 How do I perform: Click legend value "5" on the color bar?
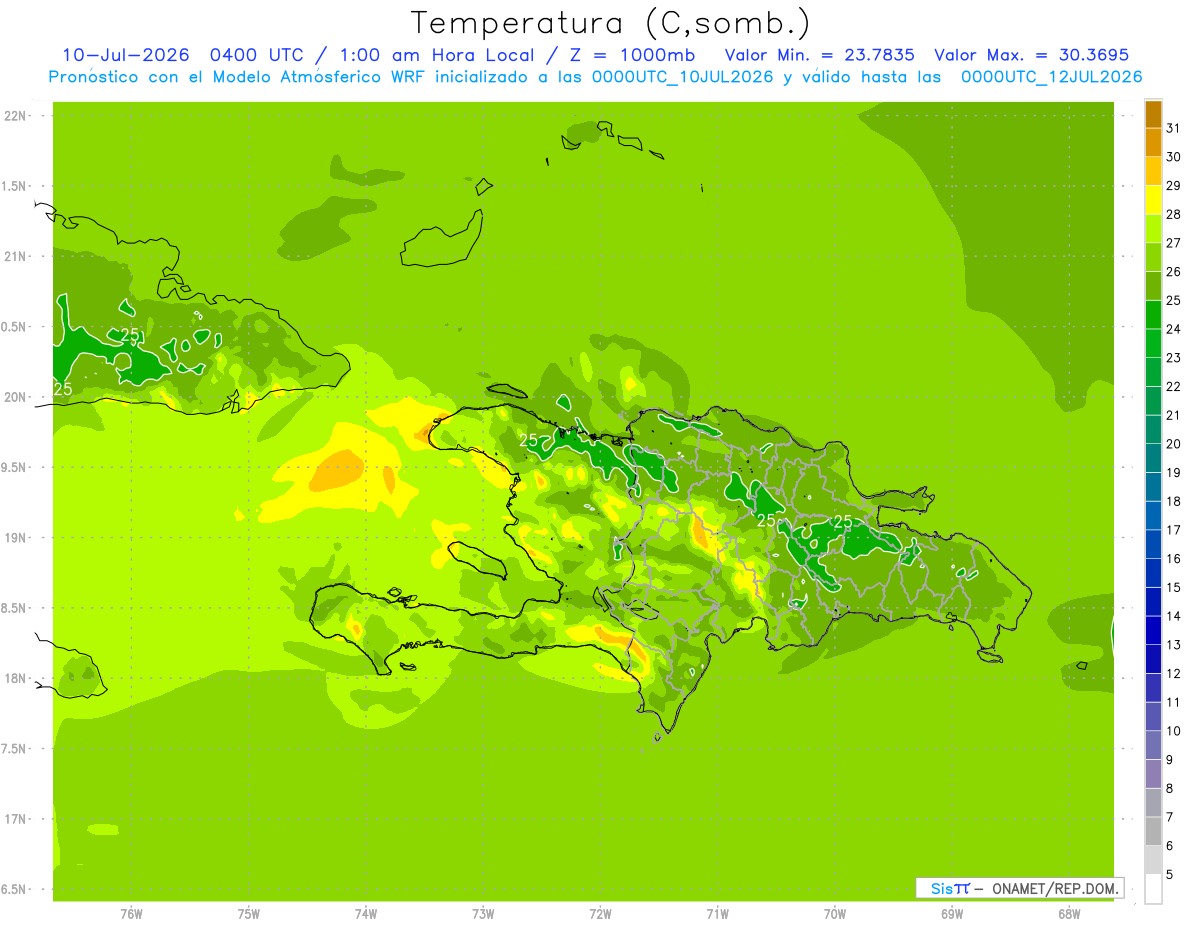(1170, 874)
